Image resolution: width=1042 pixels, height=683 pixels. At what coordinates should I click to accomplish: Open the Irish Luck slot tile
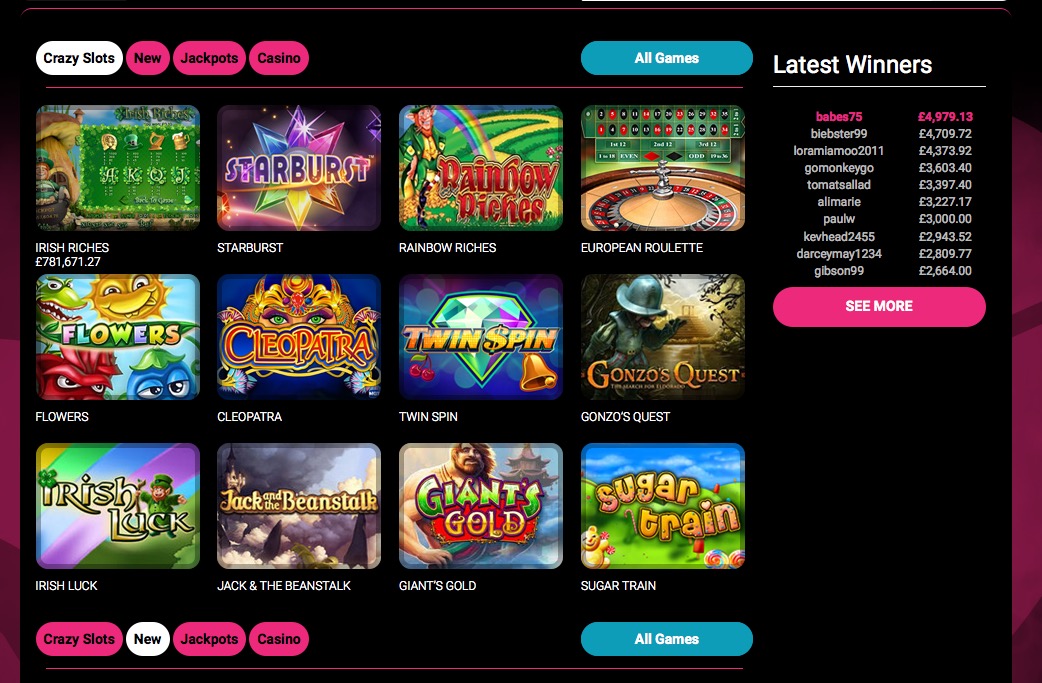tap(118, 506)
